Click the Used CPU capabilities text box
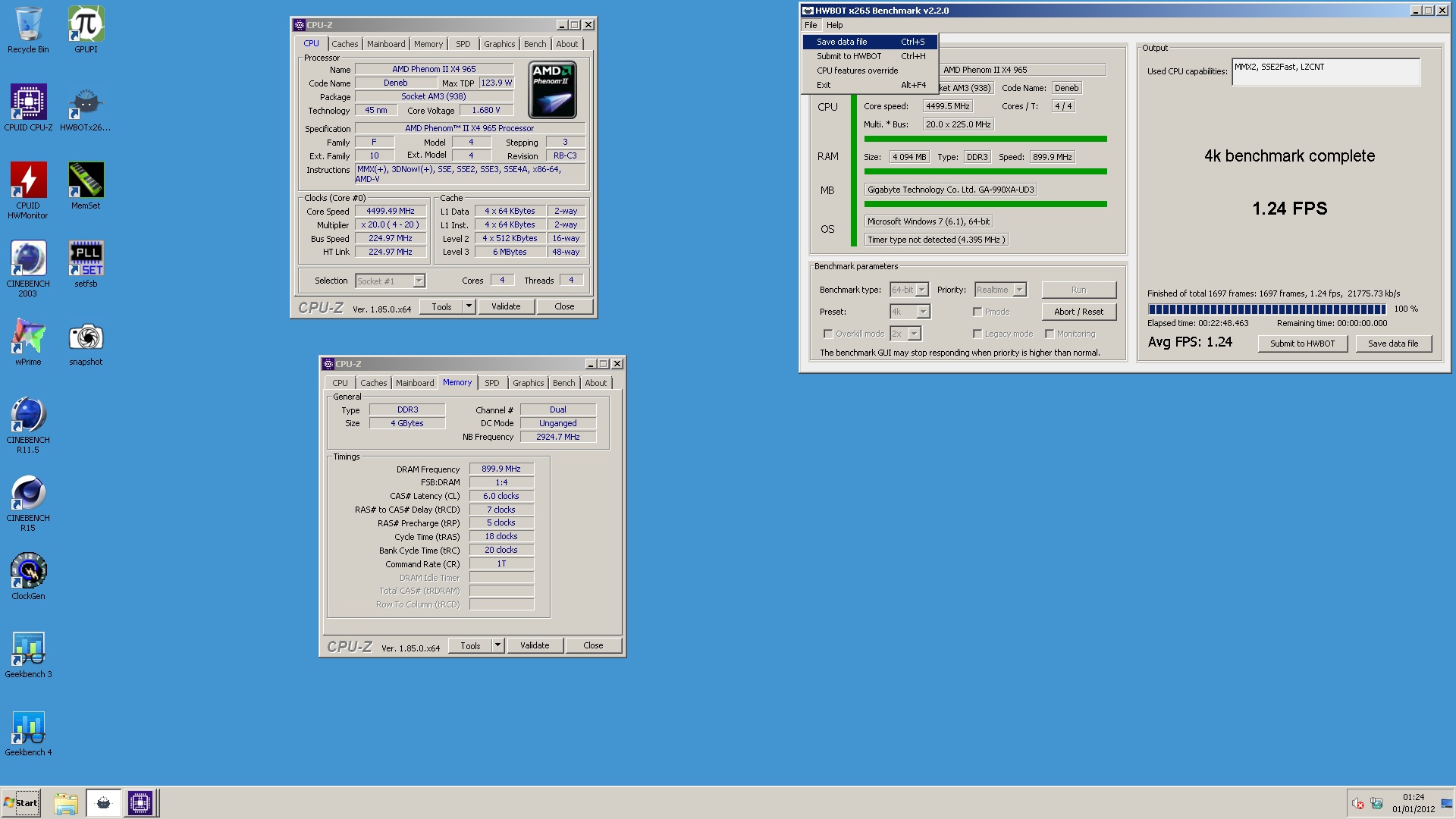This screenshot has width=1456, height=819. (x=1326, y=72)
